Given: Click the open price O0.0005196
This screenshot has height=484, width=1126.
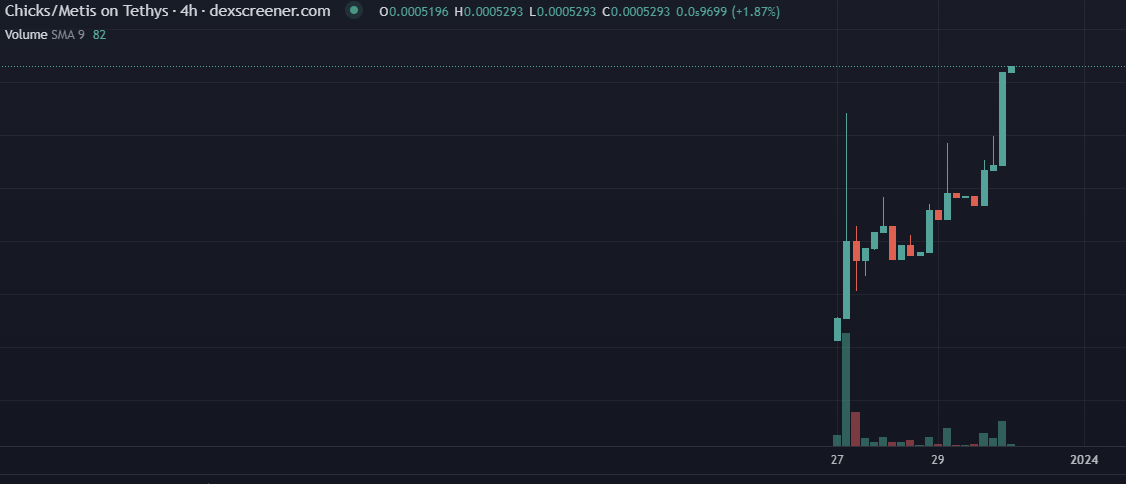Looking at the screenshot, I should tap(414, 11).
